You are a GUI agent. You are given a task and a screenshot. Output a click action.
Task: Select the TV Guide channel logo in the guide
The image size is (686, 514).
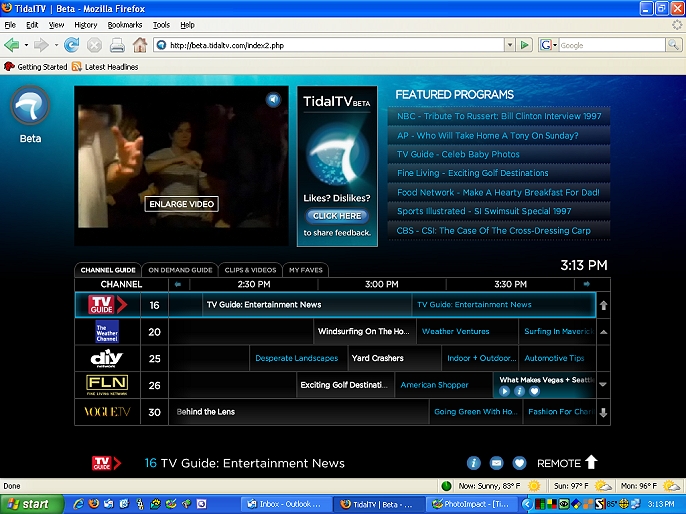(x=108, y=305)
